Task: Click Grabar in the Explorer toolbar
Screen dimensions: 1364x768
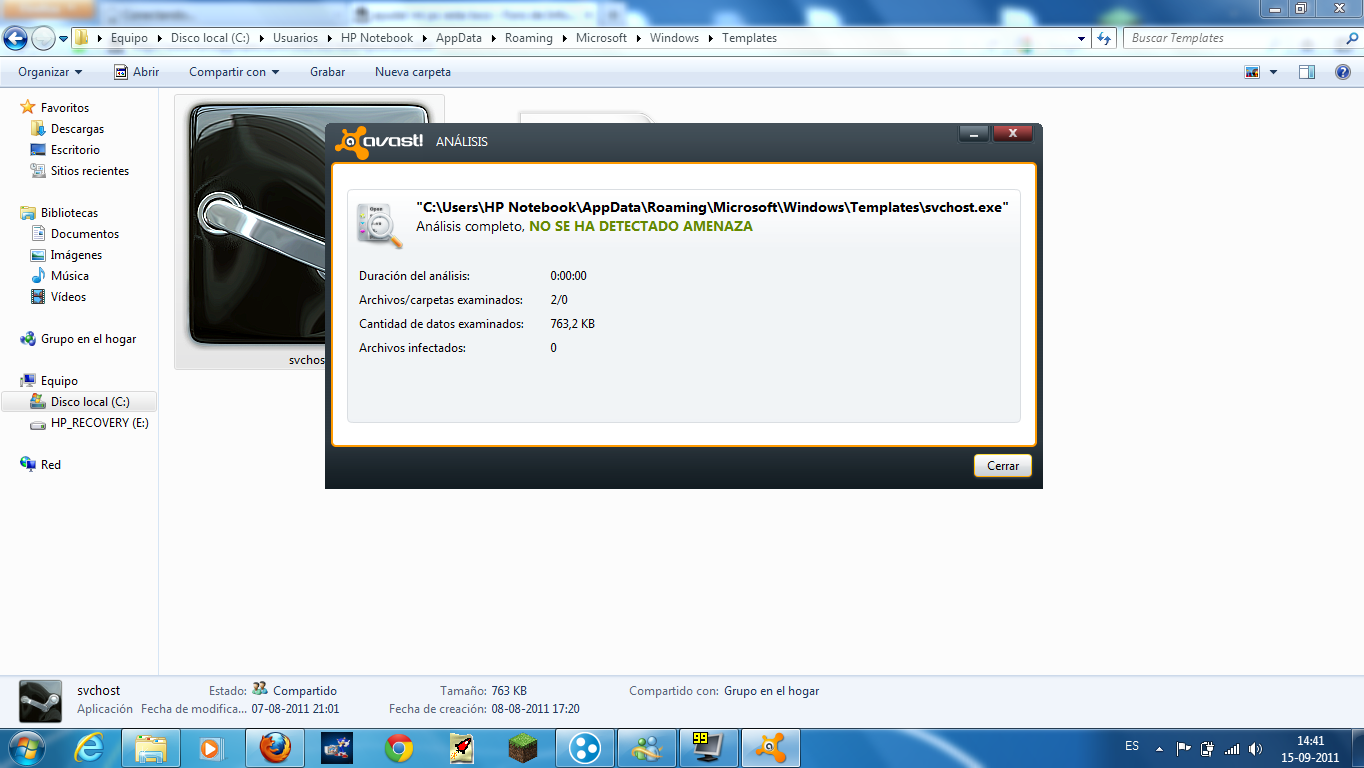Action: [327, 72]
